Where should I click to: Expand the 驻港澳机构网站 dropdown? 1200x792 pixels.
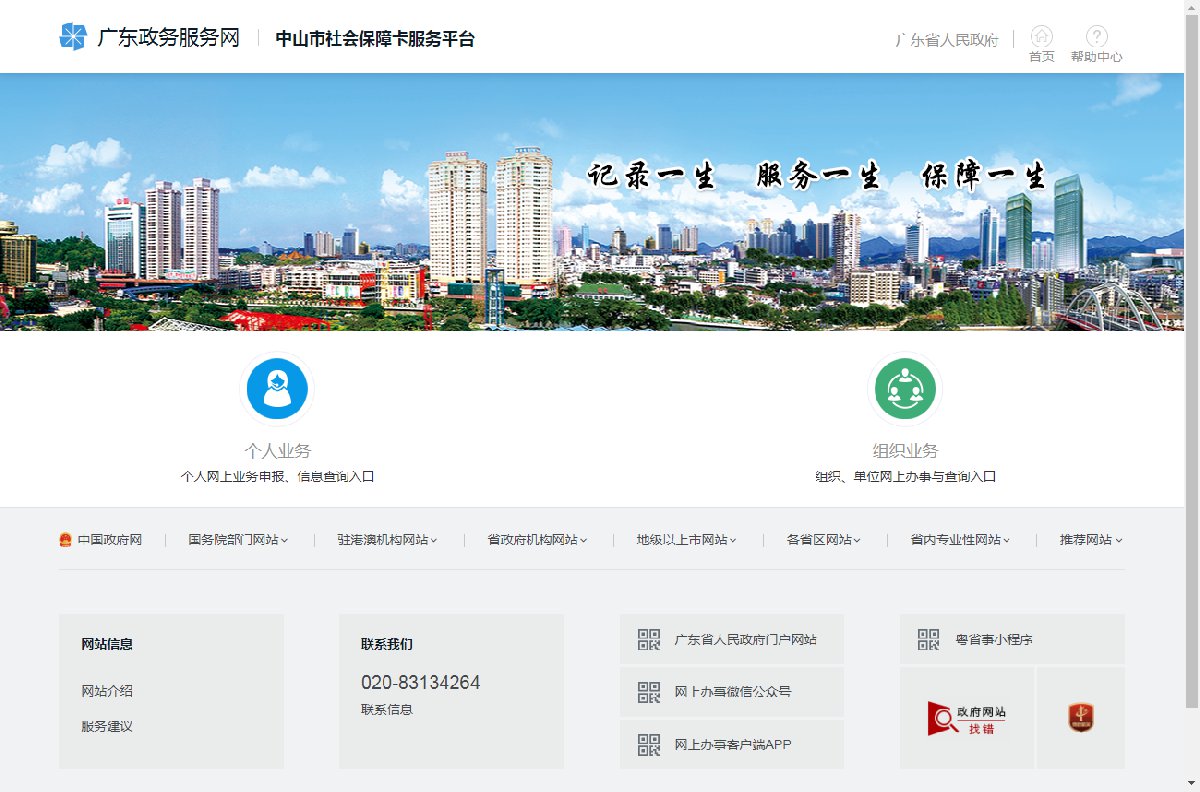coord(388,540)
